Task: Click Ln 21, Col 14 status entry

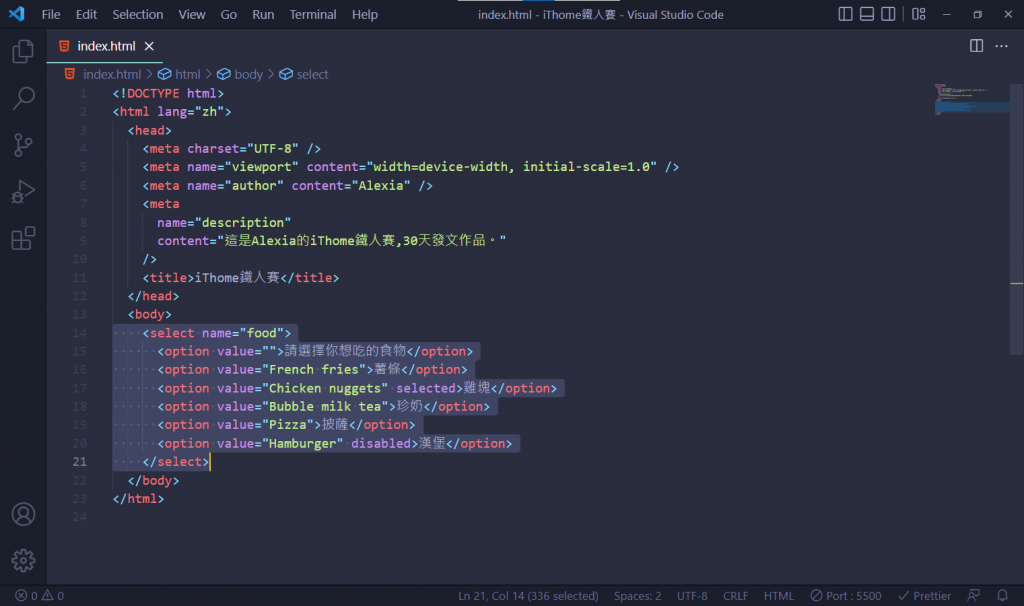Action: click(x=528, y=596)
